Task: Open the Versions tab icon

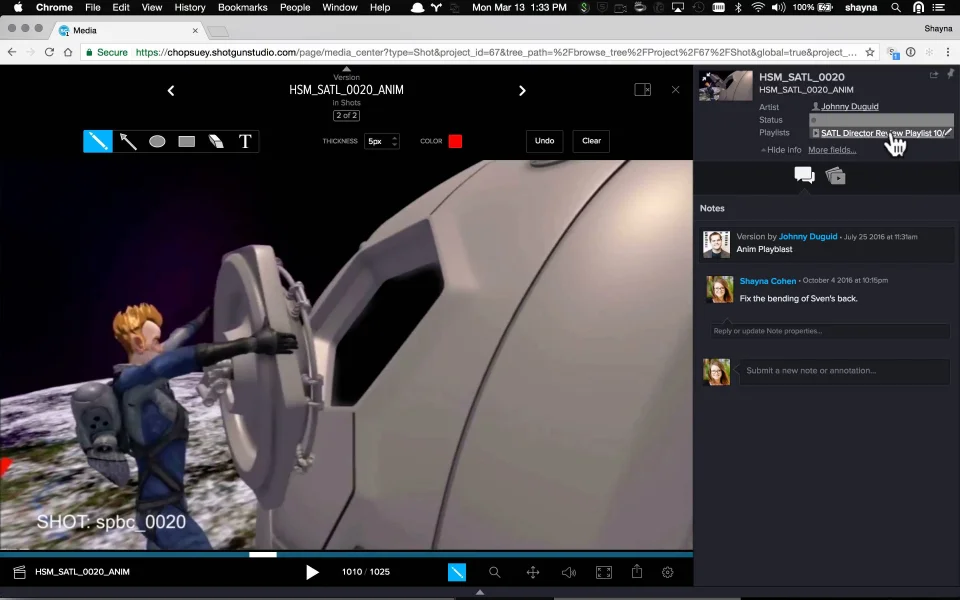Action: (x=836, y=176)
